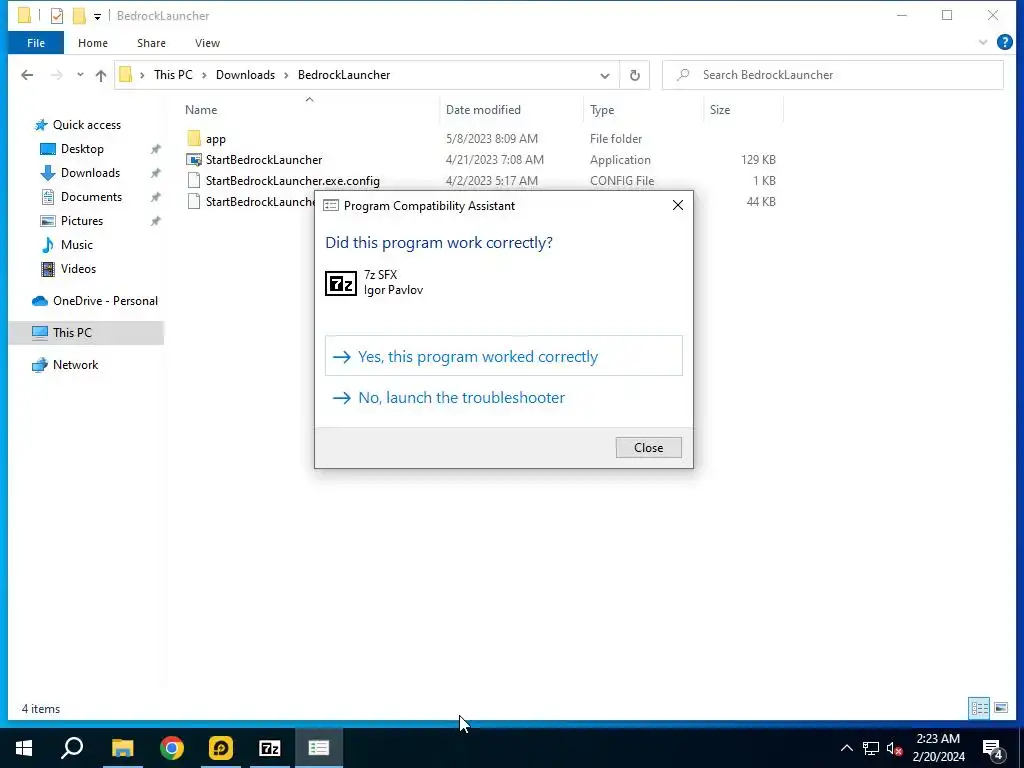Open the 7z taskbar icon
Screen dimensions: 1024x768
[x=270, y=748]
